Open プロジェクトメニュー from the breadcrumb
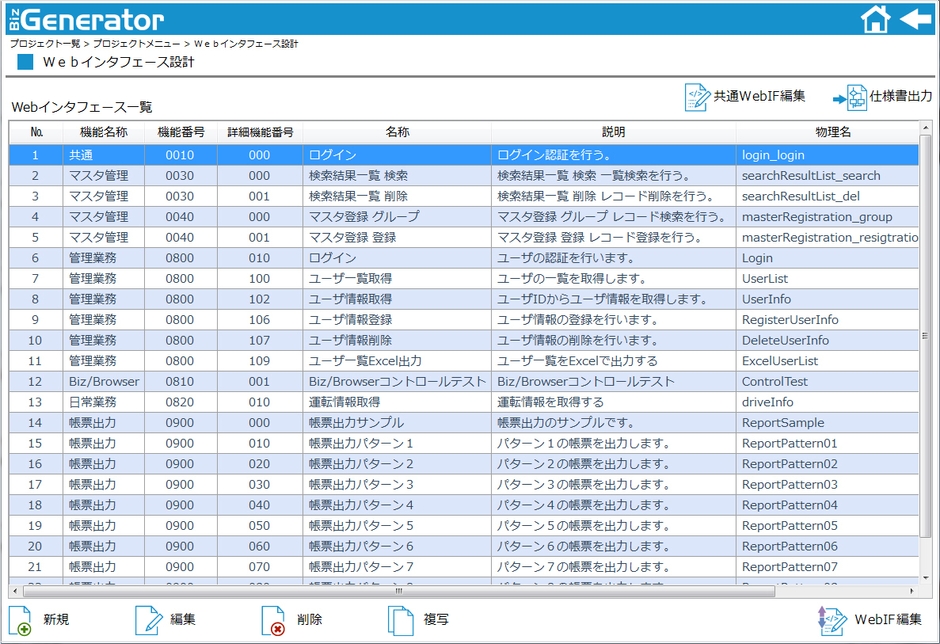The height and width of the screenshot is (644, 940). [137, 43]
